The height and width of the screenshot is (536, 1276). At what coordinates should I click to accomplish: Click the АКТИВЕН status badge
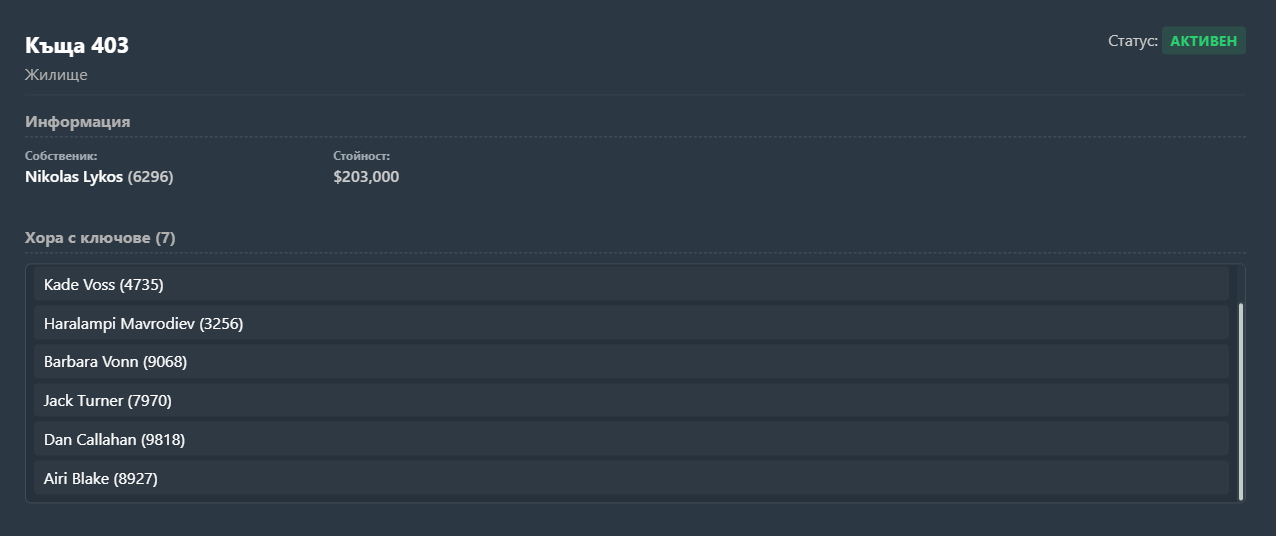(1203, 41)
